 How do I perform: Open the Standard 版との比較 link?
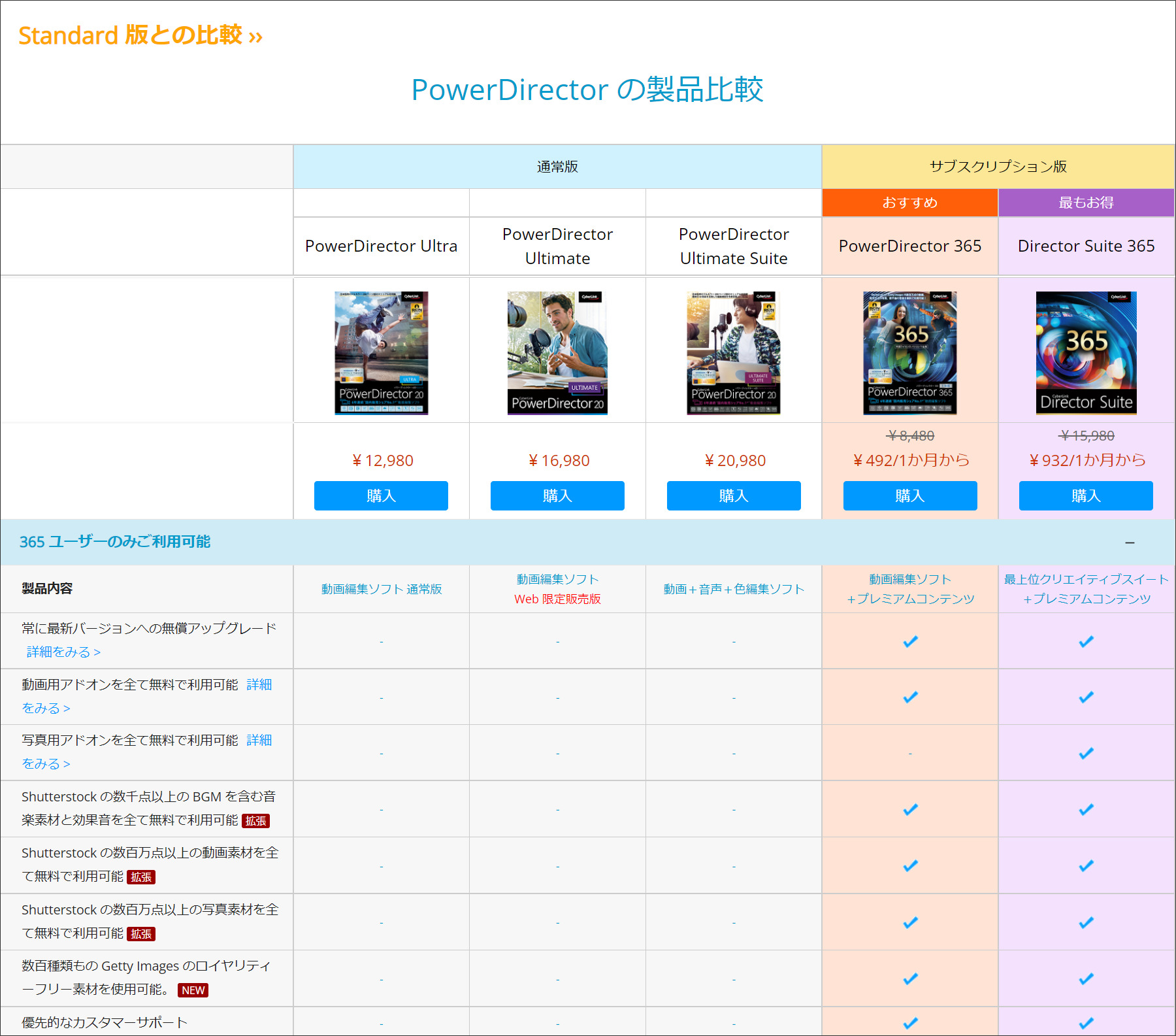tap(140, 35)
